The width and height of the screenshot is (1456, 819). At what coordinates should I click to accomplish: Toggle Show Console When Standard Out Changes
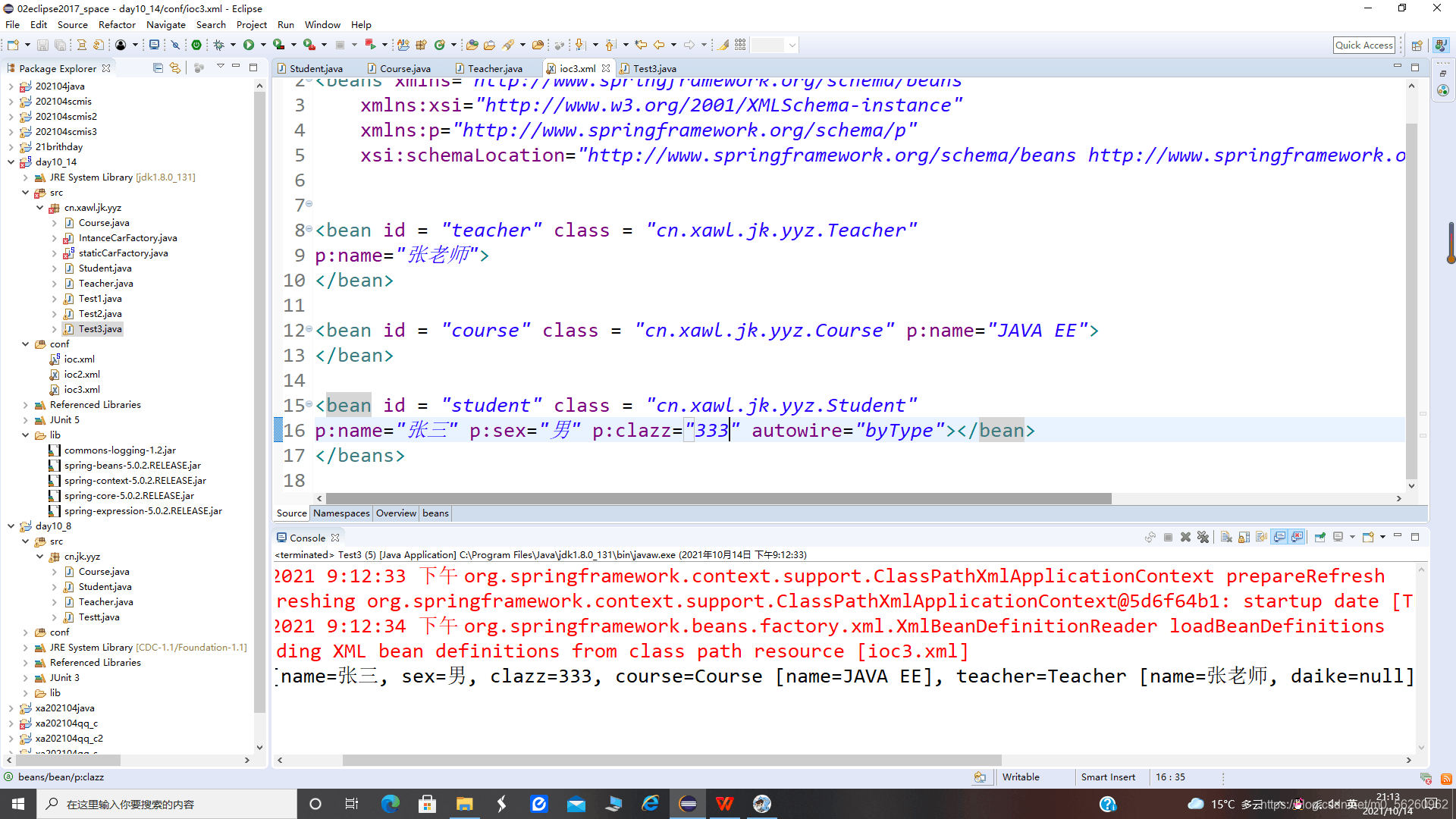(1280, 537)
